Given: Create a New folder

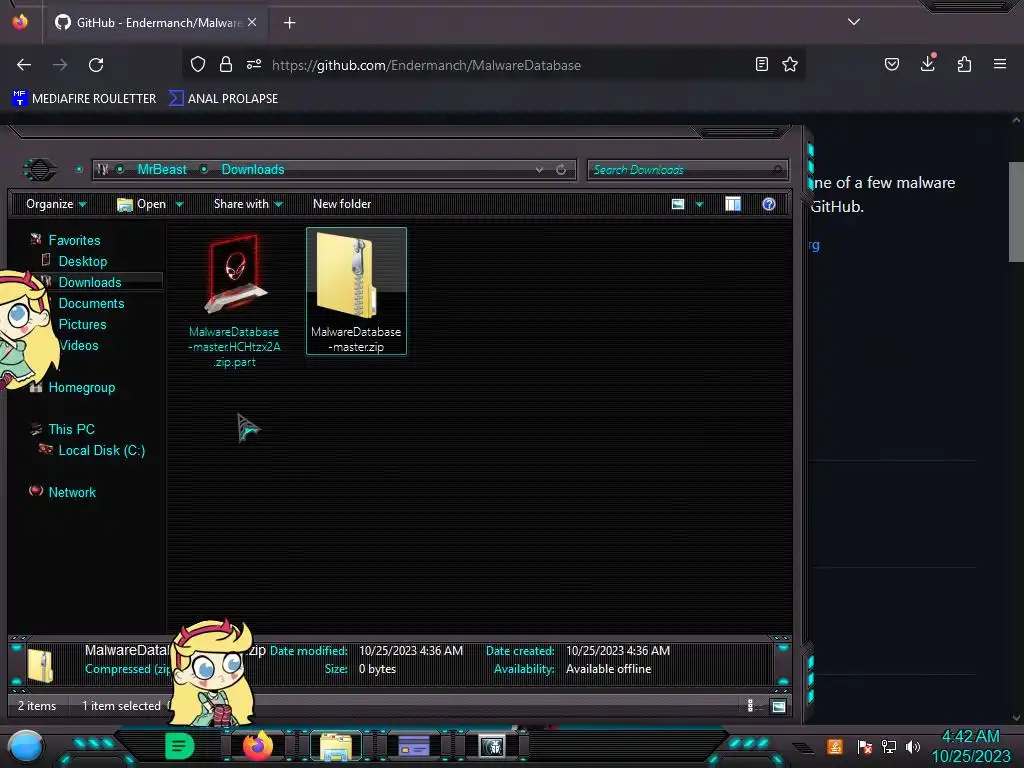Looking at the screenshot, I should coord(342,204).
